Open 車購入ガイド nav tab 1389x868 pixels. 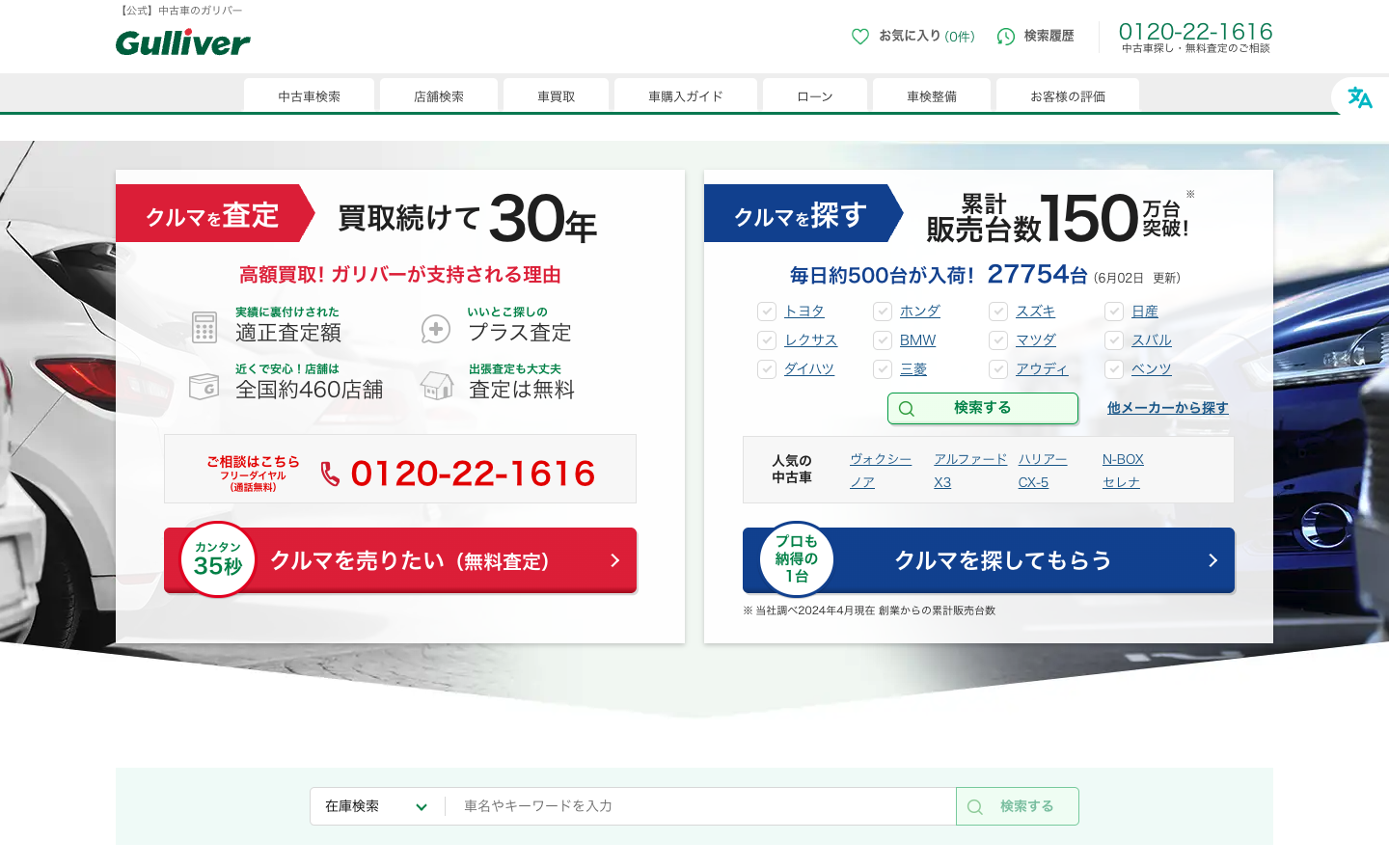(x=686, y=96)
